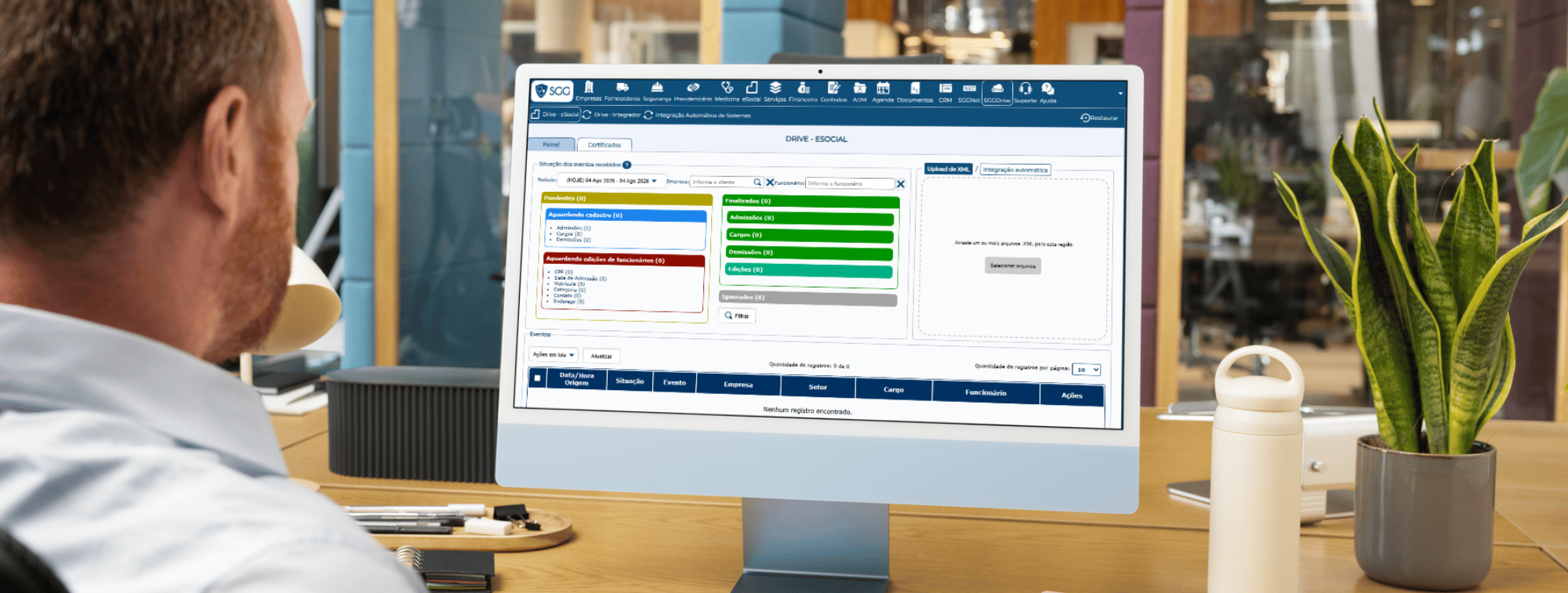Viewport: 1568px width, 593px height.
Task: Open the SGGNet module icon
Action: tap(969, 89)
